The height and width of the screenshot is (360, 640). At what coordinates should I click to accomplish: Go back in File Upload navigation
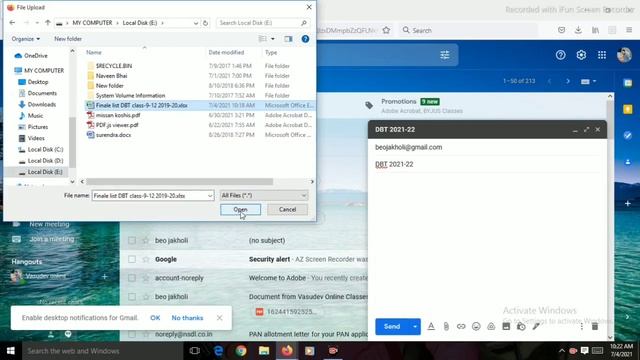[x=12, y=23]
